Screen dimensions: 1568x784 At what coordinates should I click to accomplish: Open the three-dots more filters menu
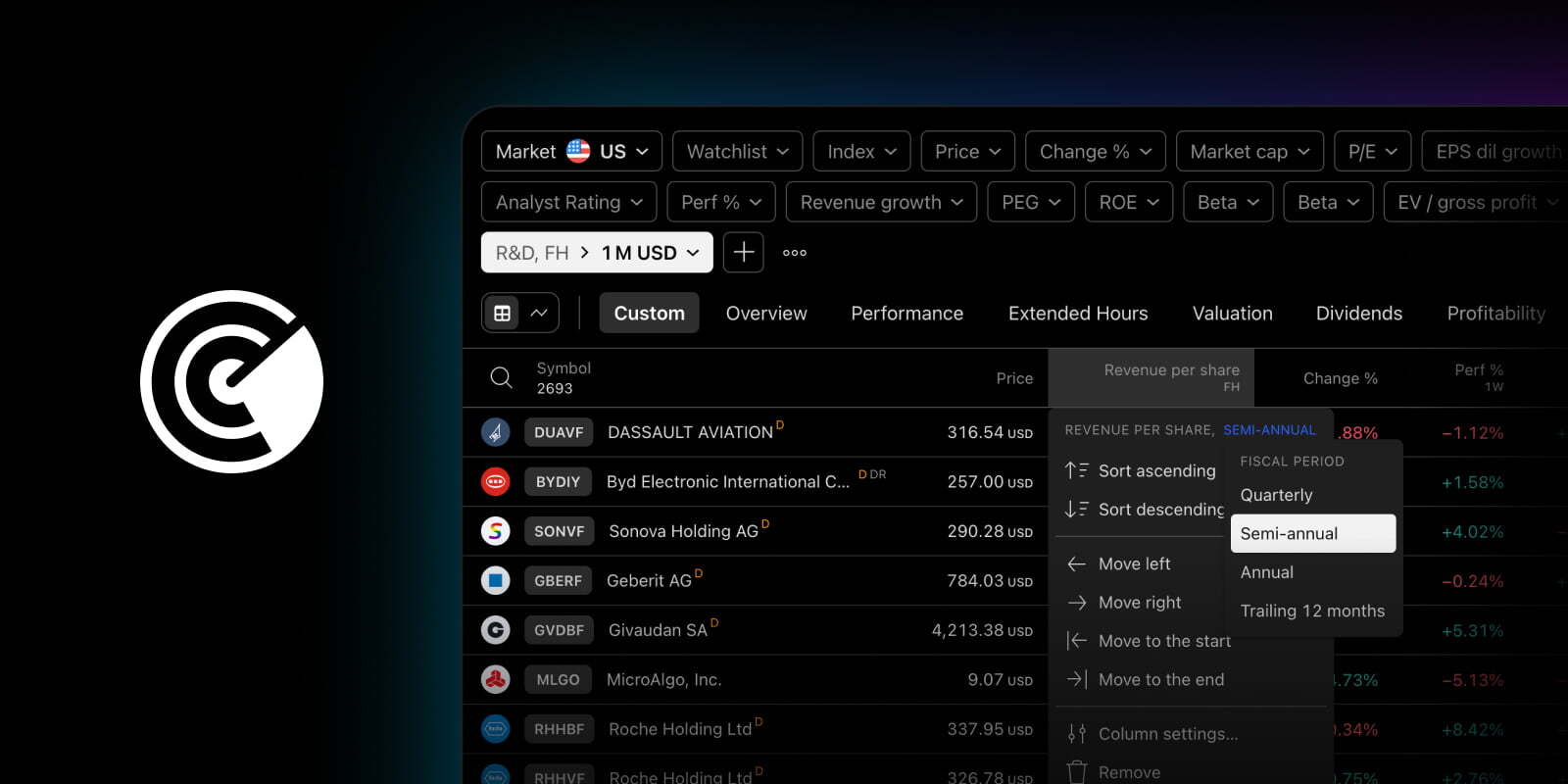(x=795, y=253)
